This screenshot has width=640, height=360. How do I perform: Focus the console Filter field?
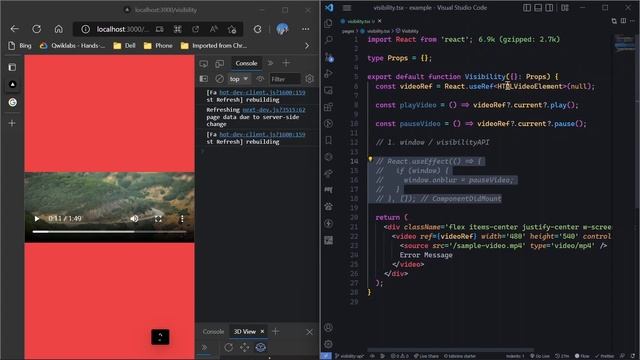[x=285, y=79]
